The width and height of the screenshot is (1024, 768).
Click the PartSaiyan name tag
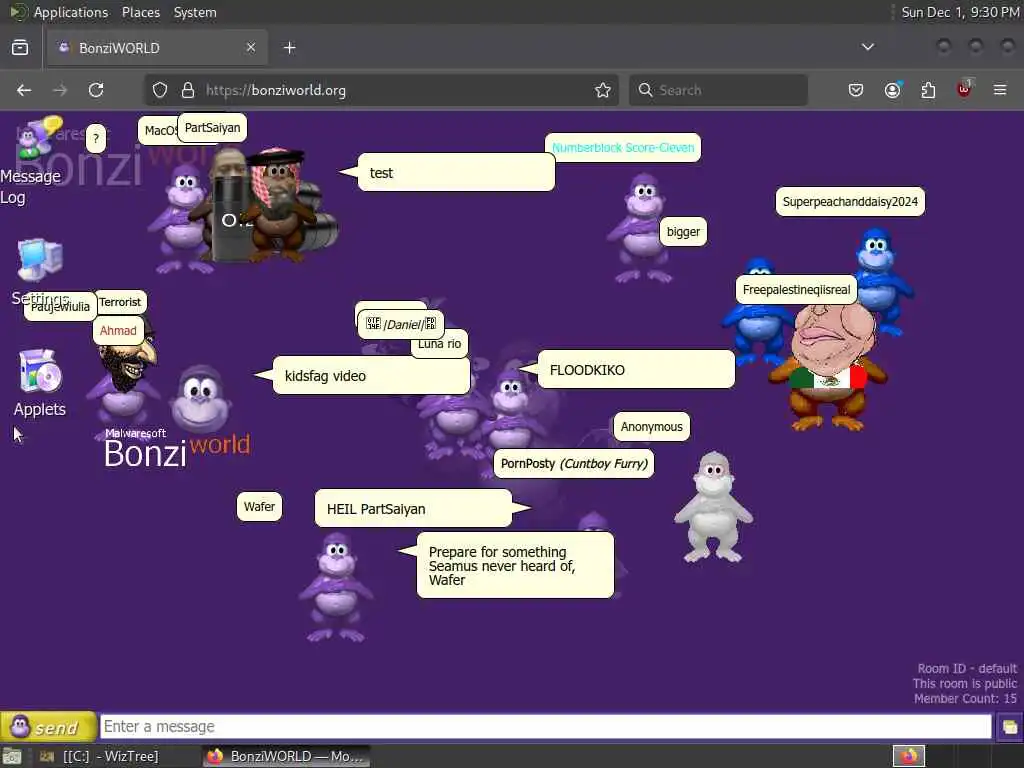point(212,127)
